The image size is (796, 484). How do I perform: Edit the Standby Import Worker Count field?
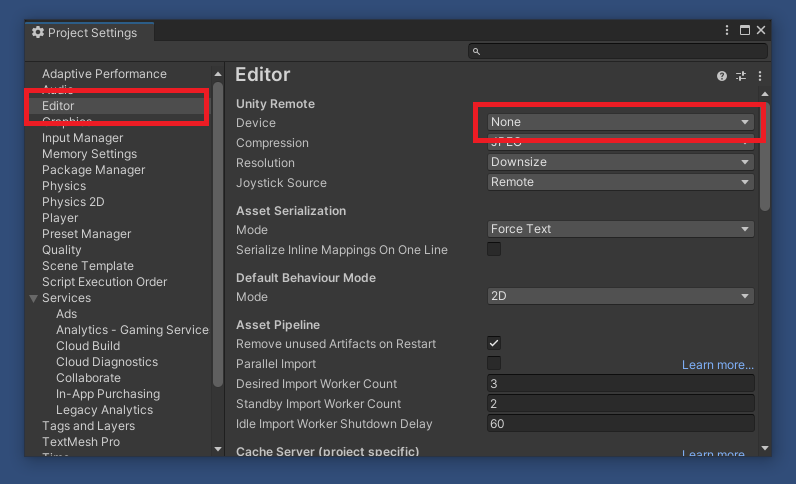tap(620, 404)
